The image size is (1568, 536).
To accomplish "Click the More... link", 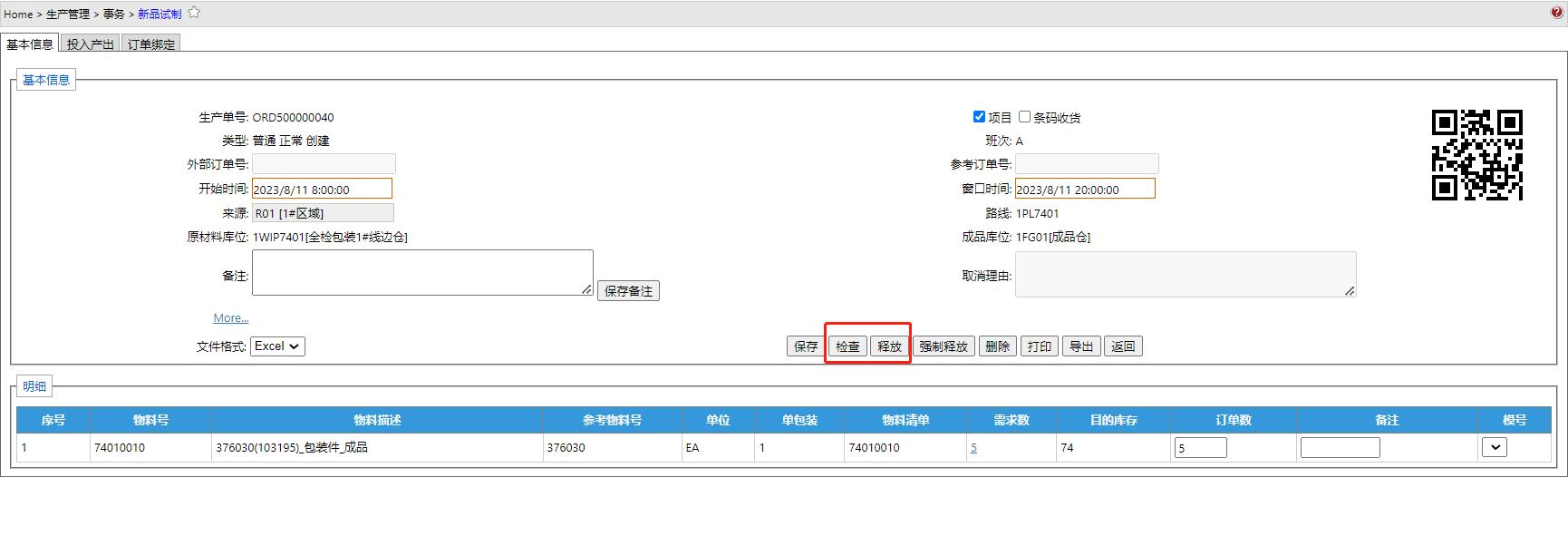I will [231, 318].
